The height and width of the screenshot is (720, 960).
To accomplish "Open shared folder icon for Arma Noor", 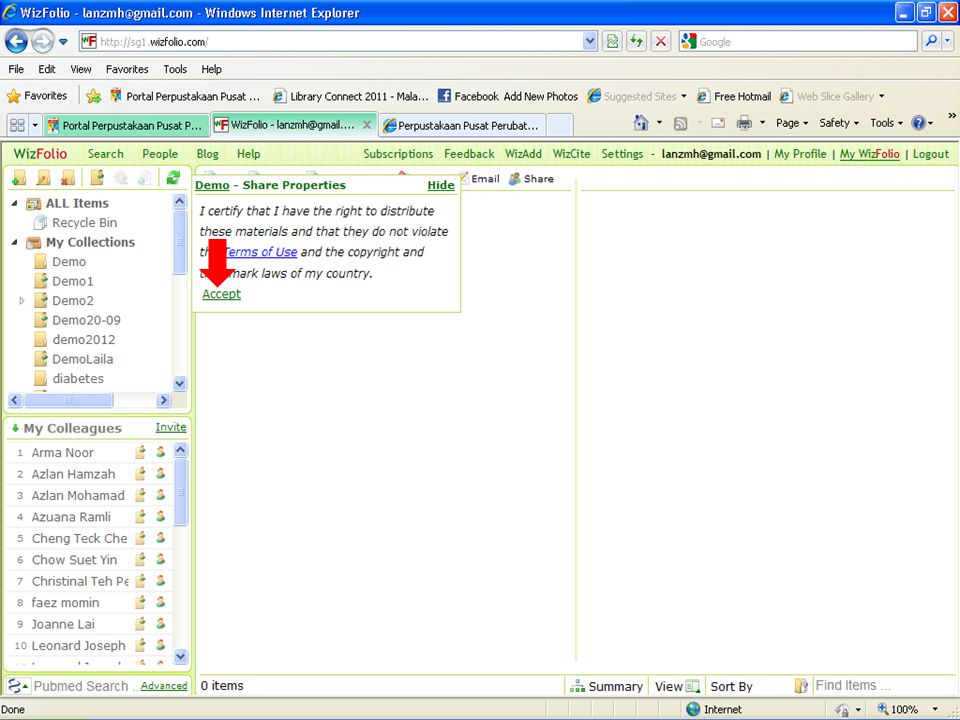I will pos(140,452).
